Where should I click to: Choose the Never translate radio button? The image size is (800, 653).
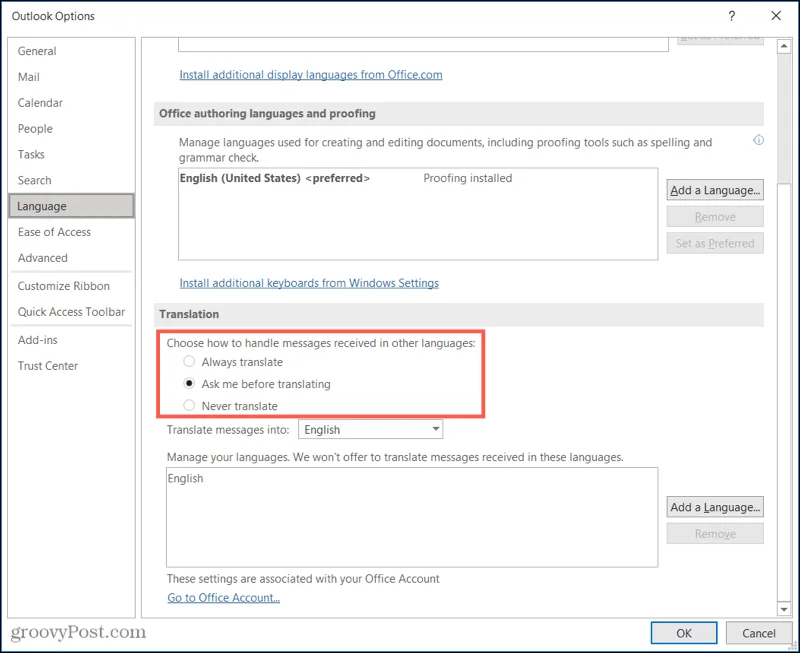pyautogui.click(x=189, y=406)
